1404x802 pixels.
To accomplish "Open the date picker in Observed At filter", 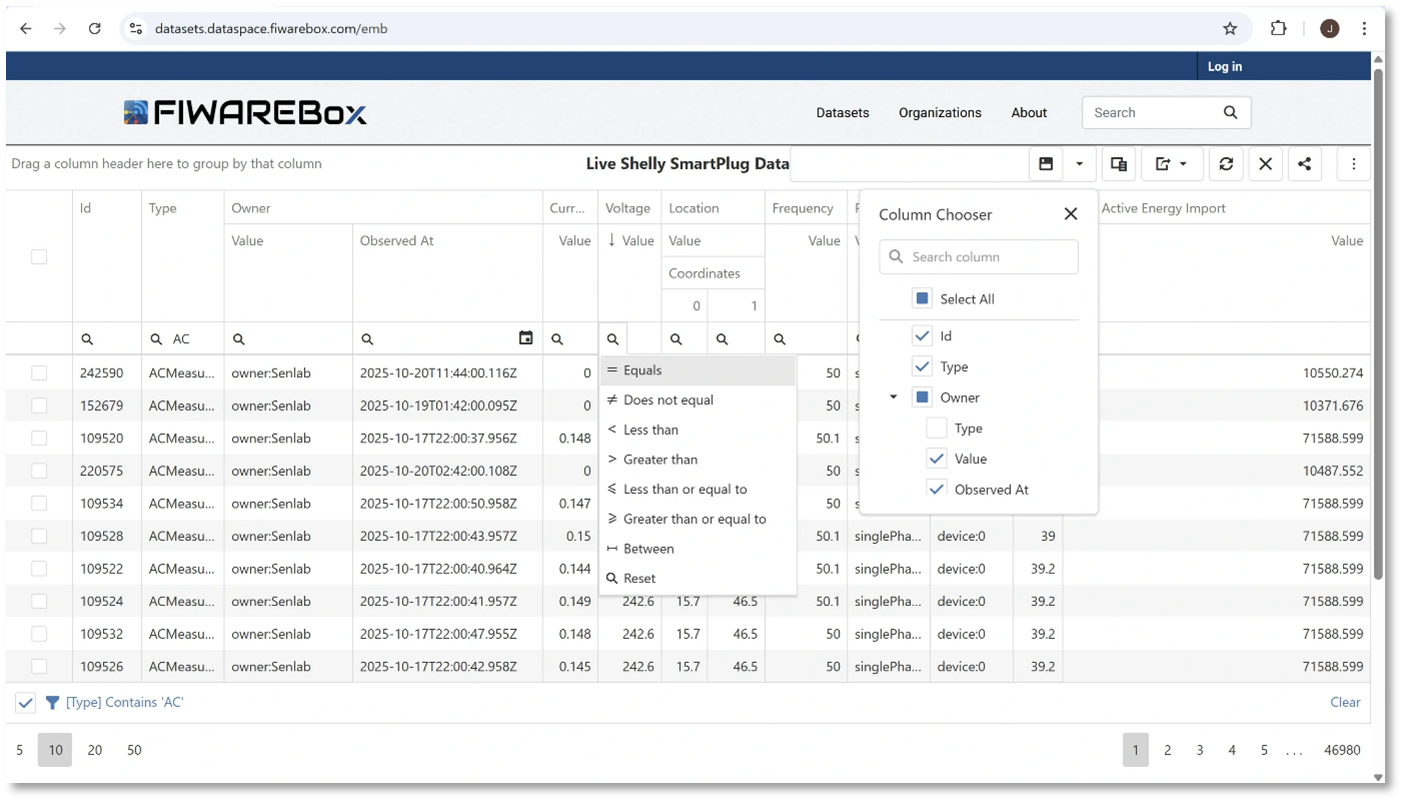I will [526, 338].
